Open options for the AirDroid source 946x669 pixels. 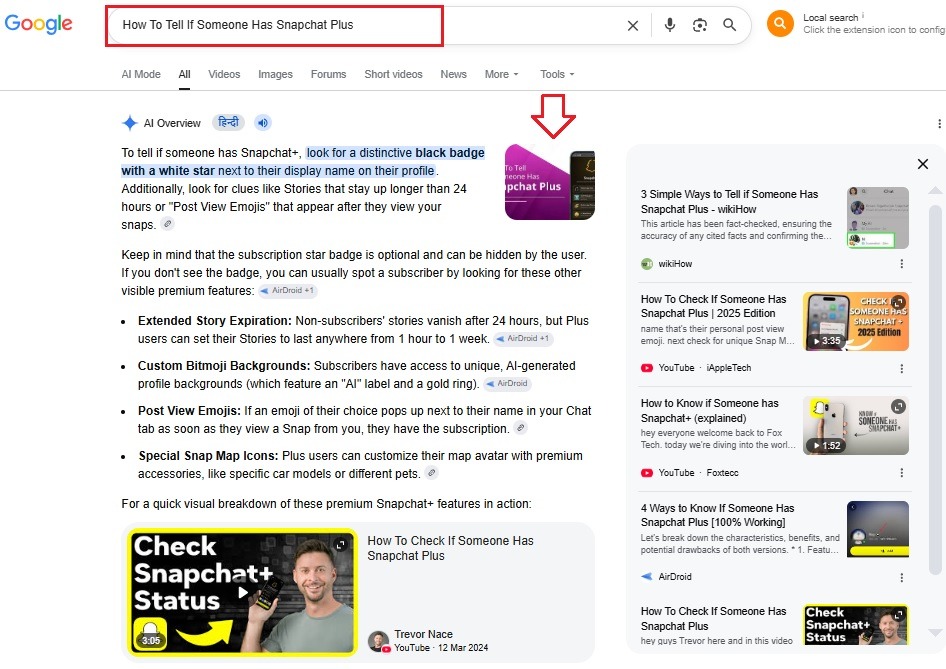tap(901, 577)
